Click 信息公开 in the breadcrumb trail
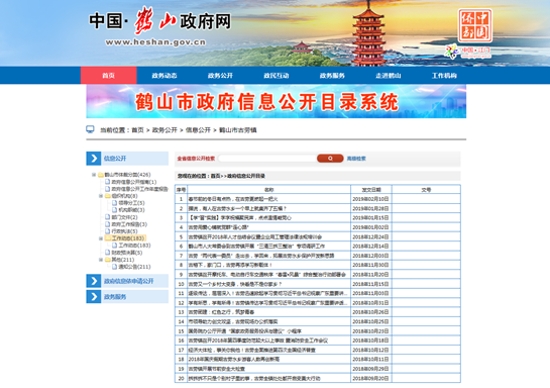This screenshot has width=550, height=388. 198,130
